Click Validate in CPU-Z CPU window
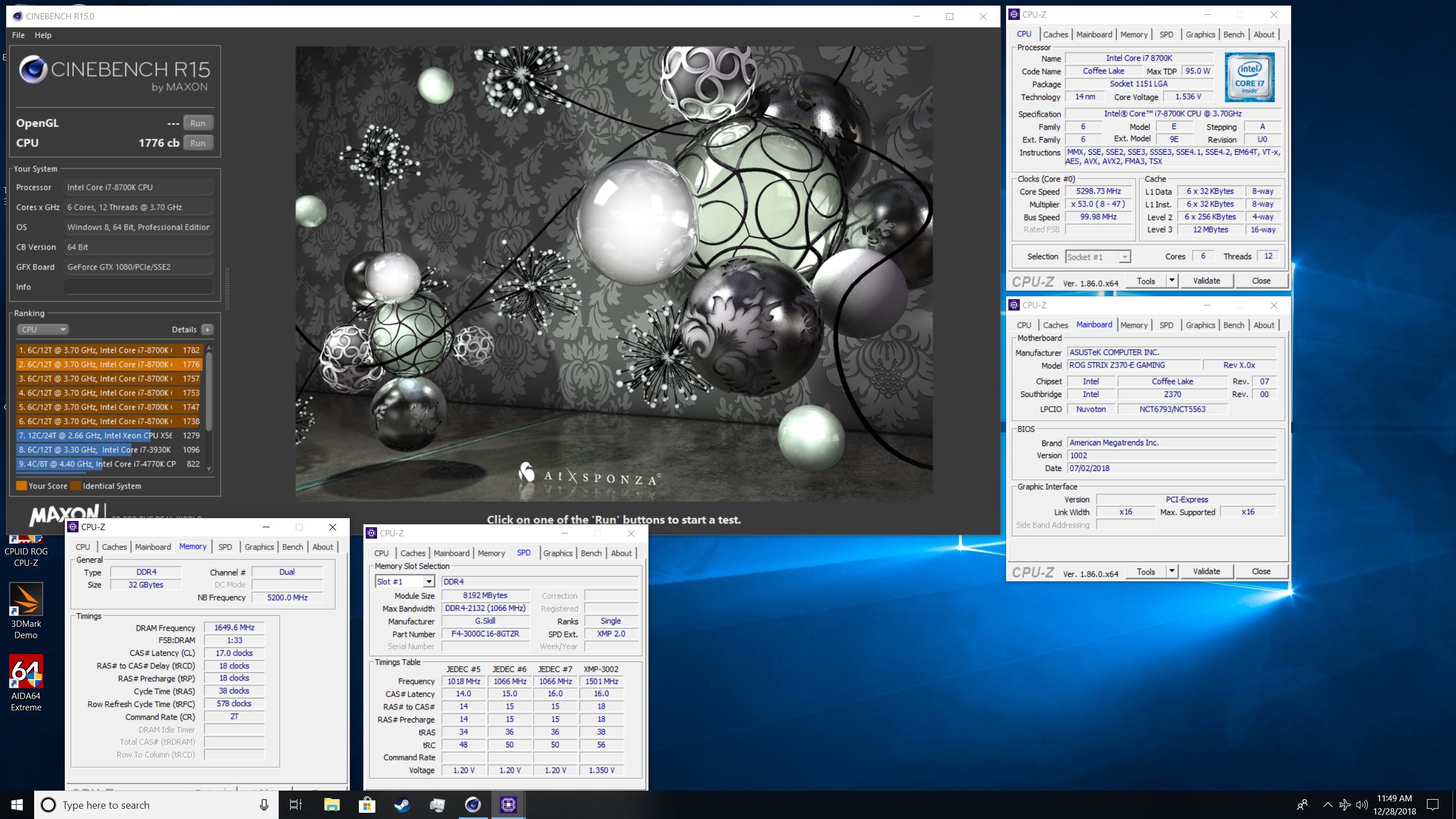Screen dimensions: 1456x819 point(1206,280)
